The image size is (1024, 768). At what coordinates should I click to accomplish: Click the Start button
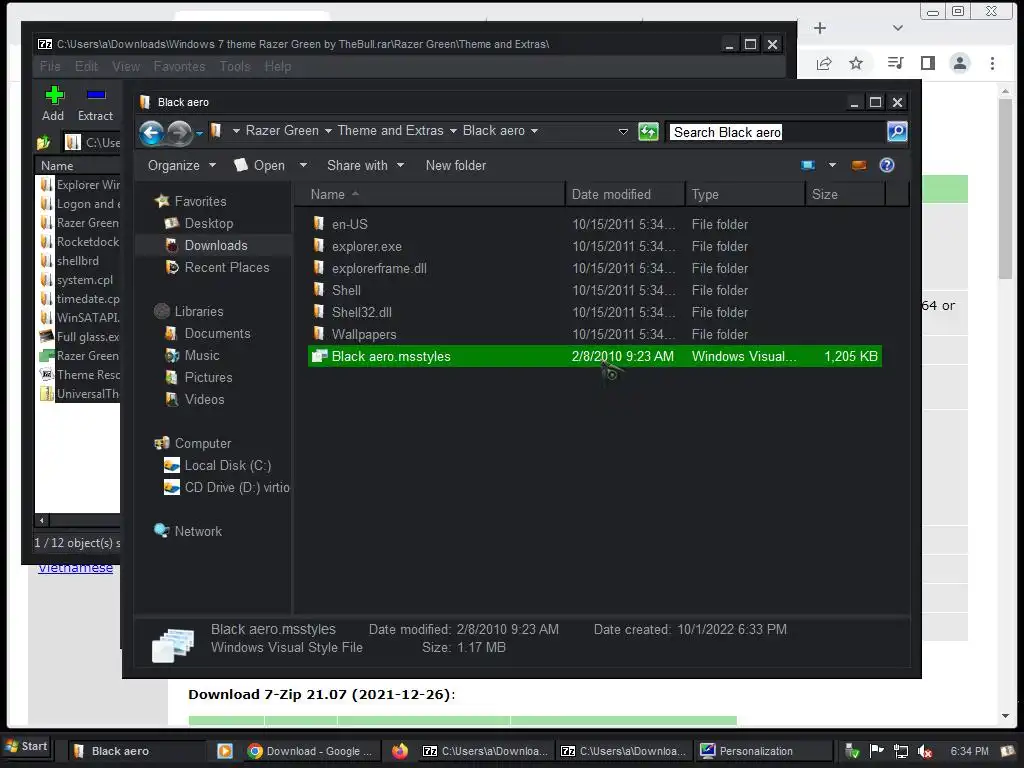click(27, 746)
